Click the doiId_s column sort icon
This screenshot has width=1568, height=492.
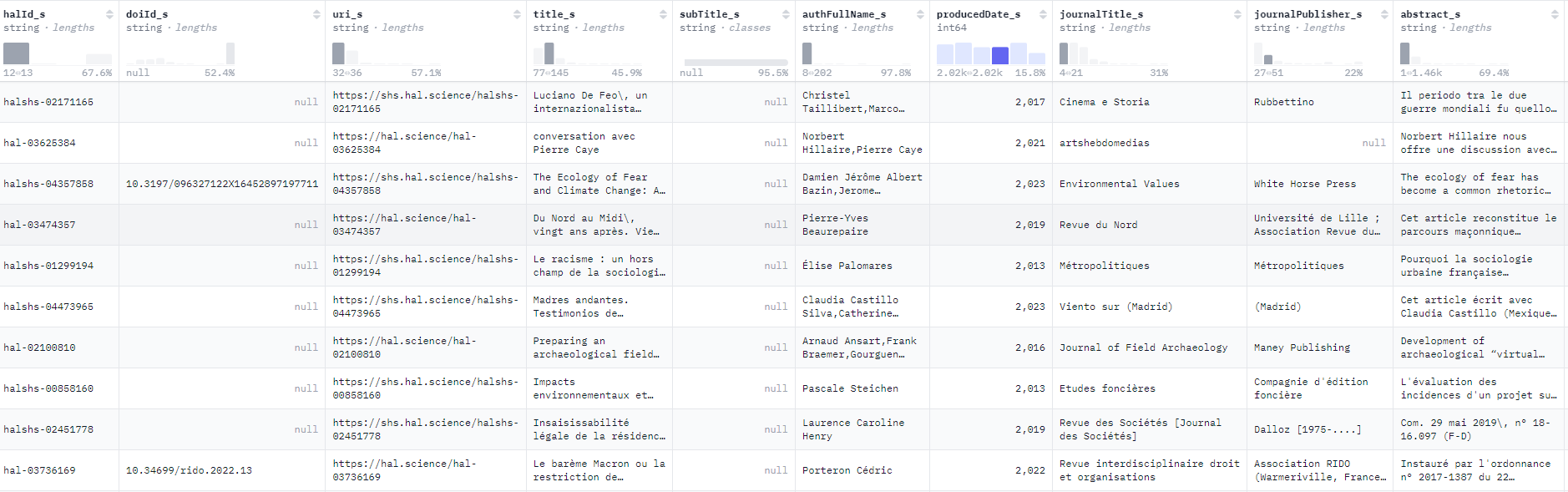coord(316,14)
